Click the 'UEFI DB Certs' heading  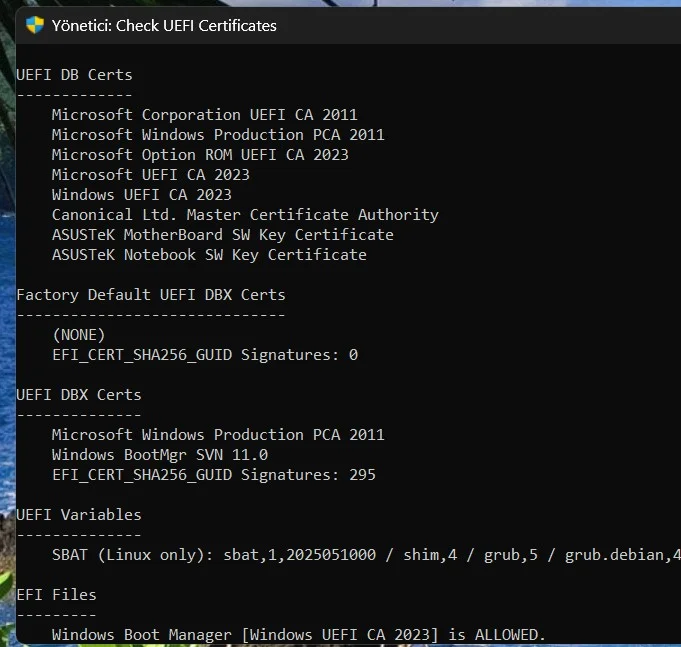74,75
